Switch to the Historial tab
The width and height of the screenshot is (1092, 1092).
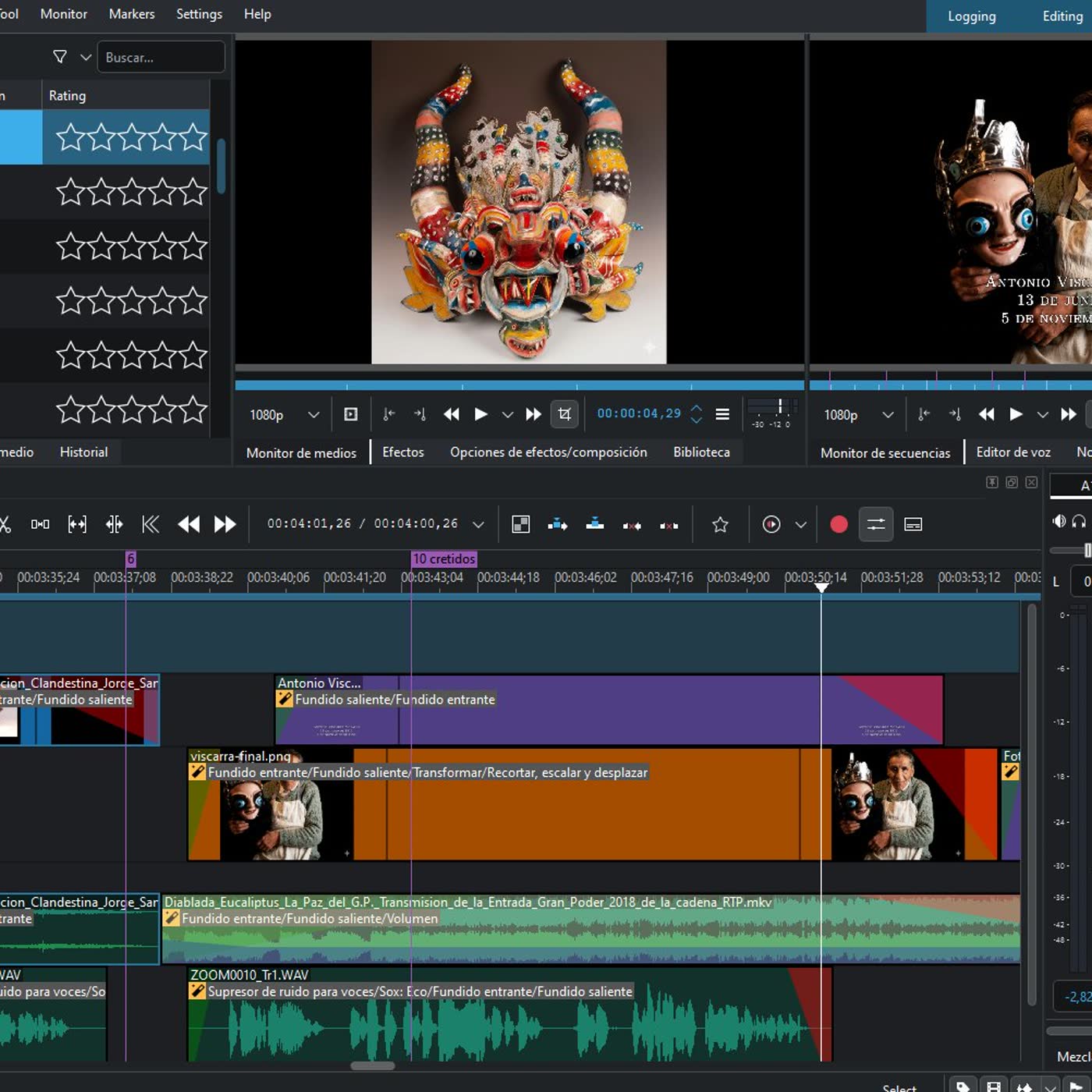pos(83,452)
